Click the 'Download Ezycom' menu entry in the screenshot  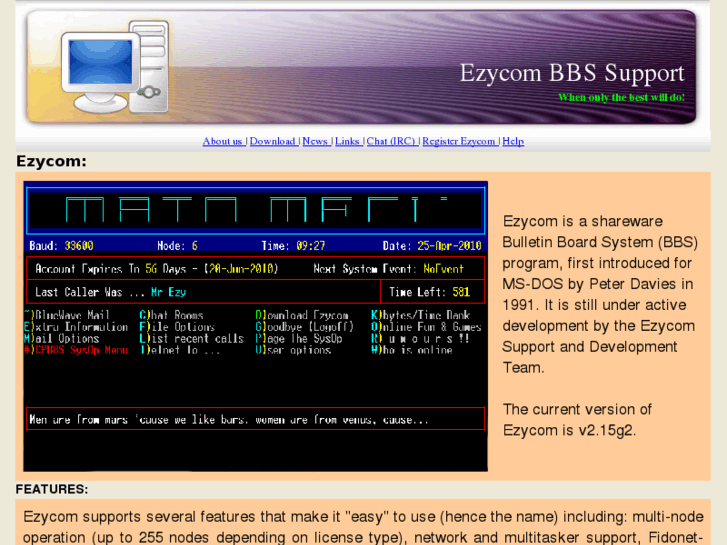click(x=301, y=315)
